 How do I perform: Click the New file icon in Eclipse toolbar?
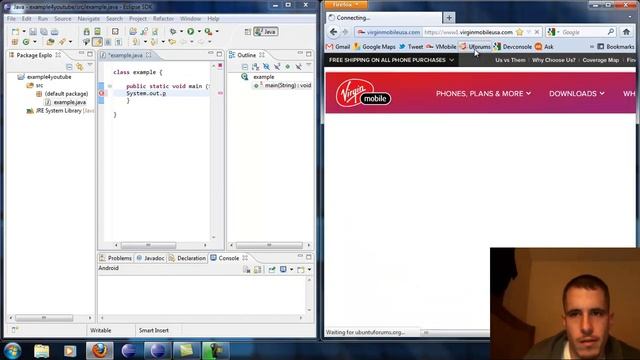coord(16,31)
